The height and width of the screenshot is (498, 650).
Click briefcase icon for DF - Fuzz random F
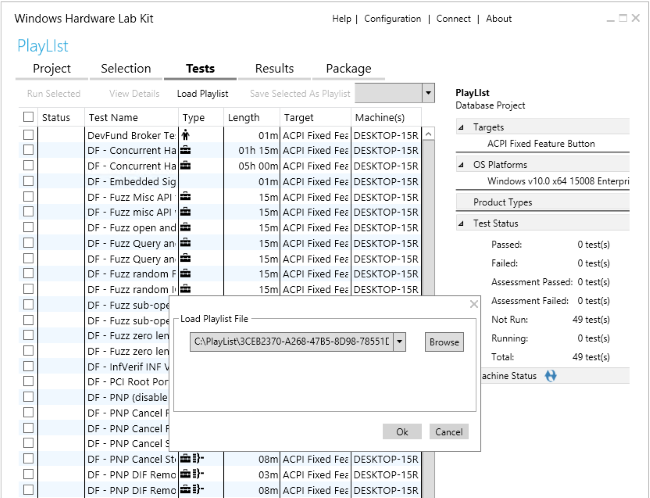coord(185,274)
